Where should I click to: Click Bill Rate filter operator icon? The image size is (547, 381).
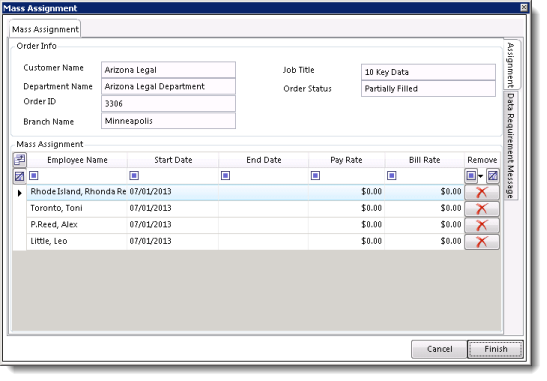[392, 175]
